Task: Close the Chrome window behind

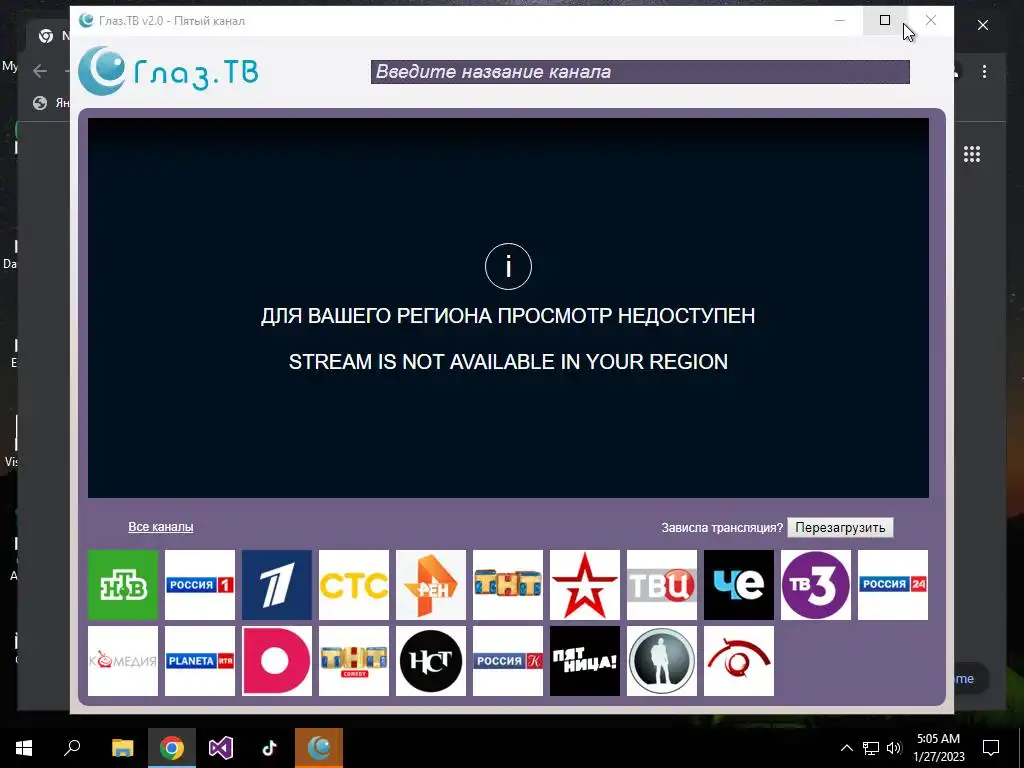Action: pyautogui.click(x=983, y=25)
